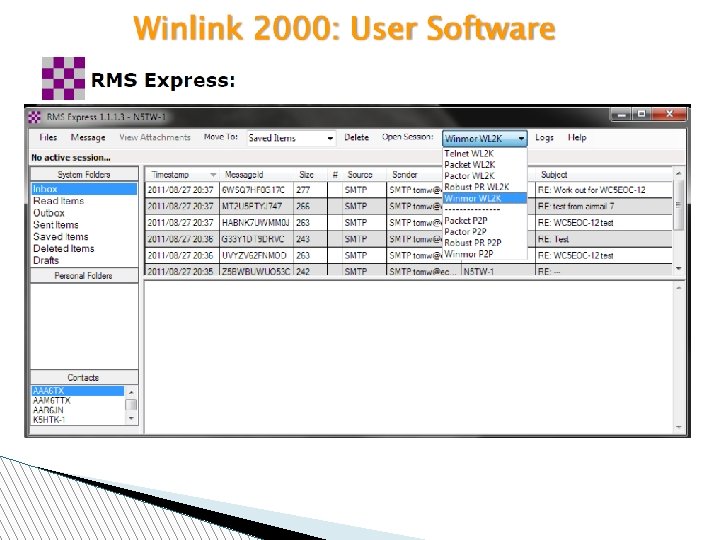Click preview pane scroll up arrow

click(x=678, y=288)
